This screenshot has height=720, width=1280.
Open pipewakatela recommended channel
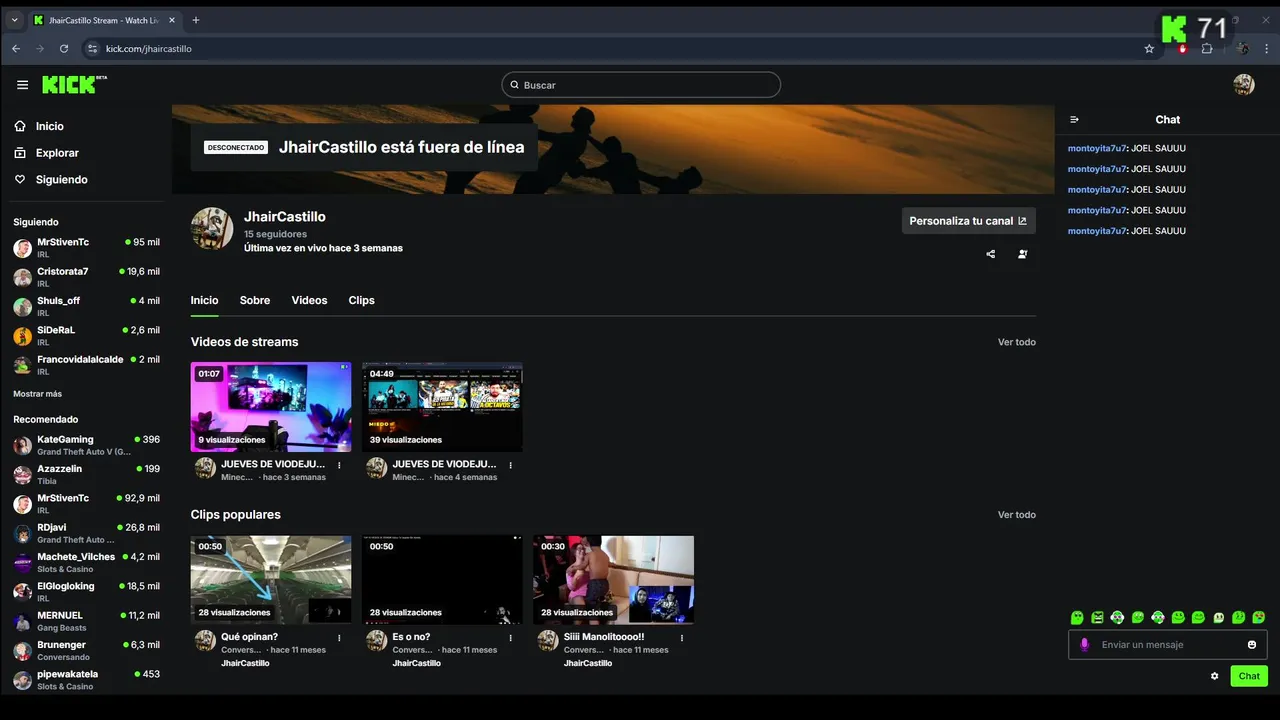[x=86, y=680]
